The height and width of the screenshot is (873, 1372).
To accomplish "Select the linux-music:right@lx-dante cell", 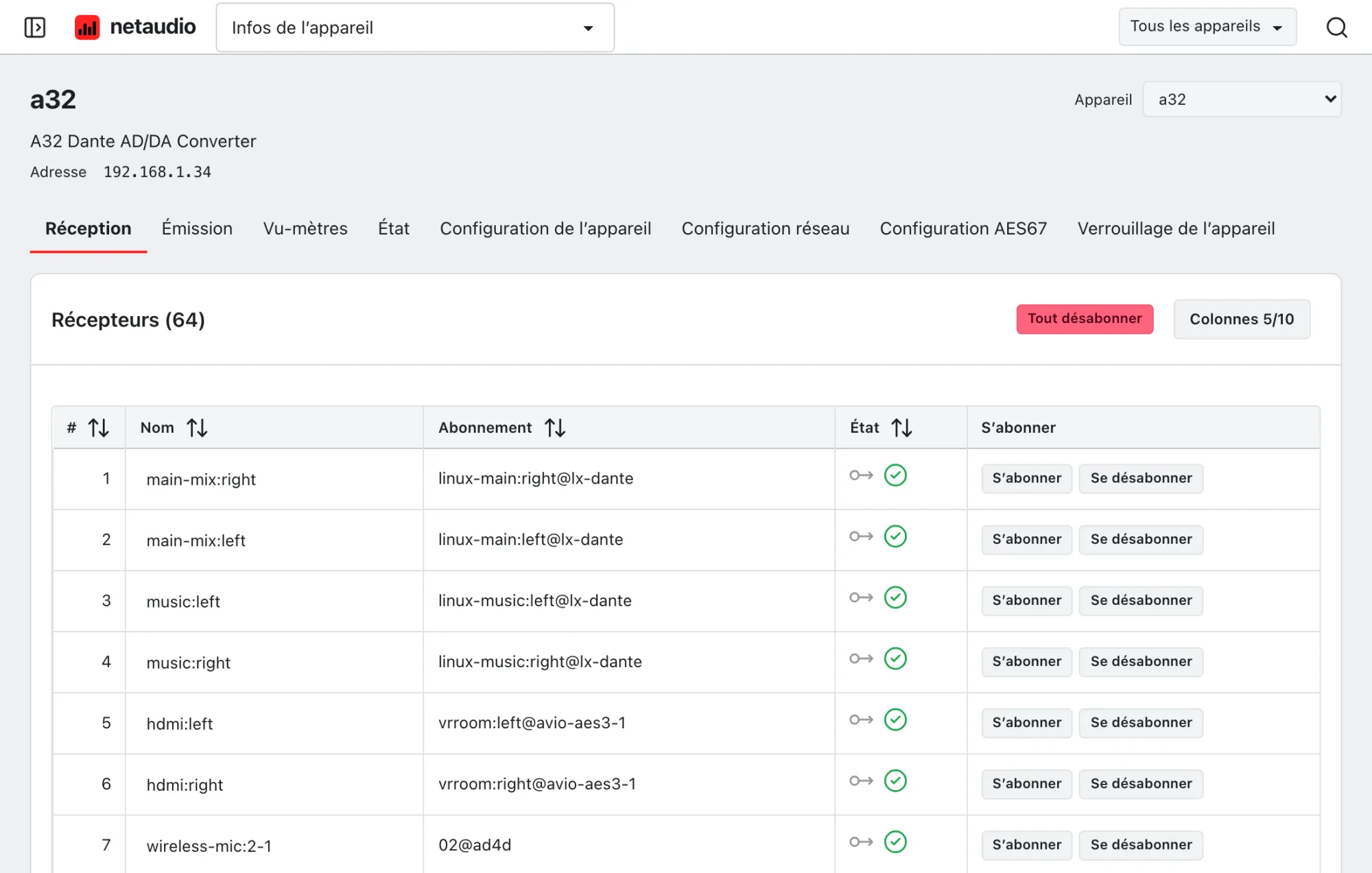I will (x=629, y=662).
